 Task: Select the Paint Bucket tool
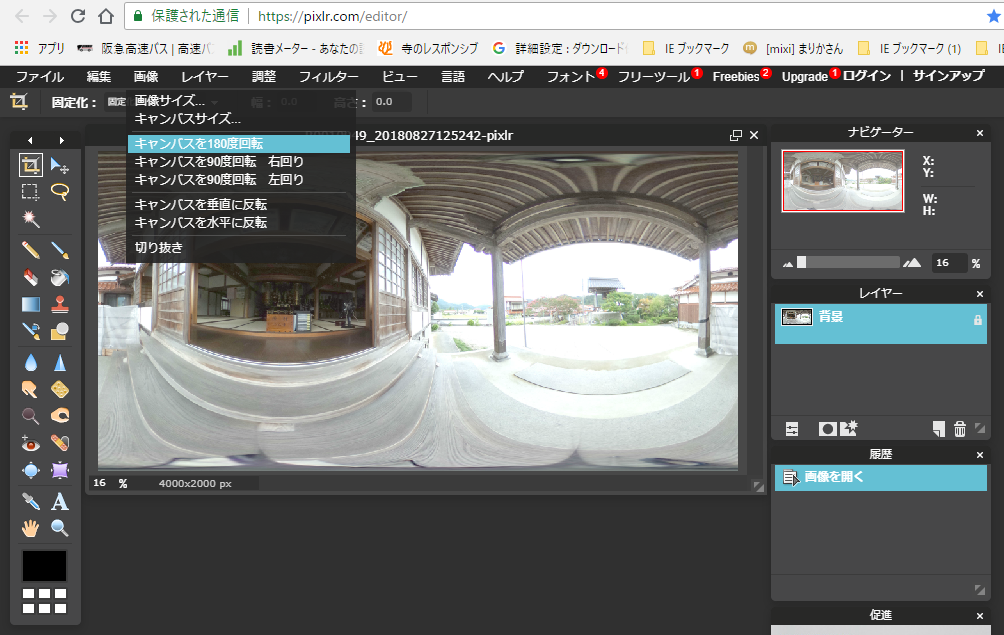point(60,277)
